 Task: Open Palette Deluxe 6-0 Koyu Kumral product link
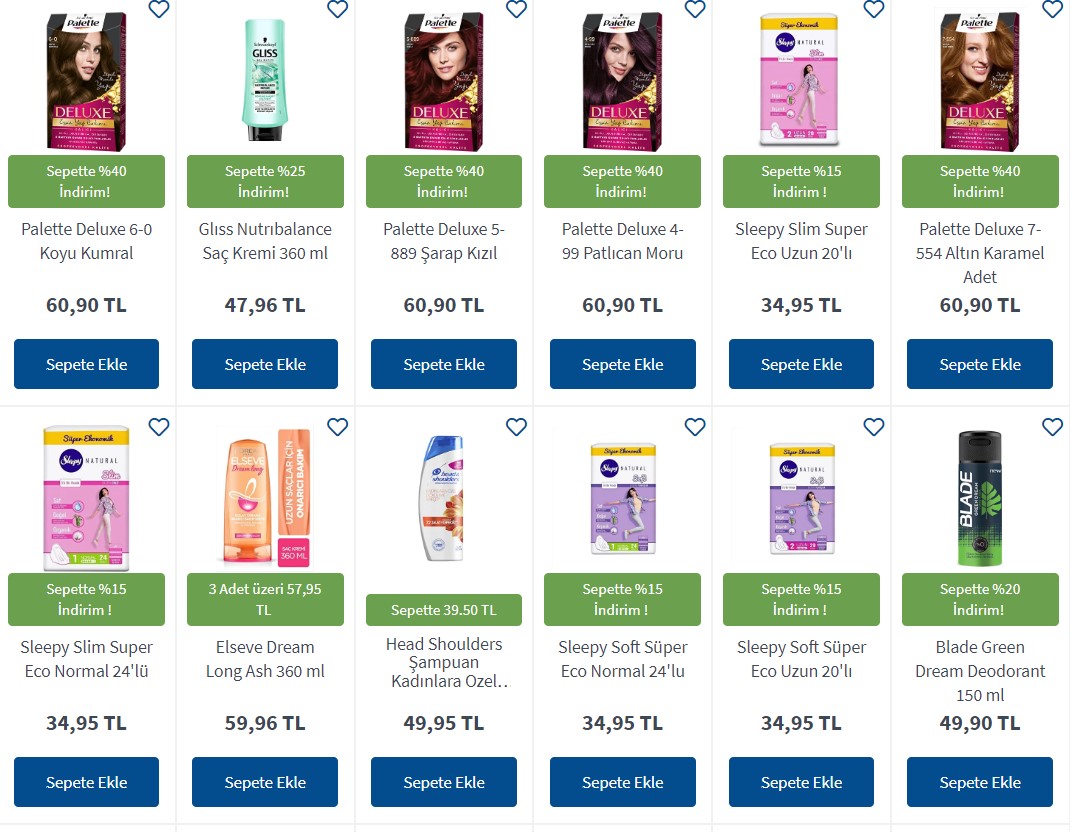[x=86, y=241]
